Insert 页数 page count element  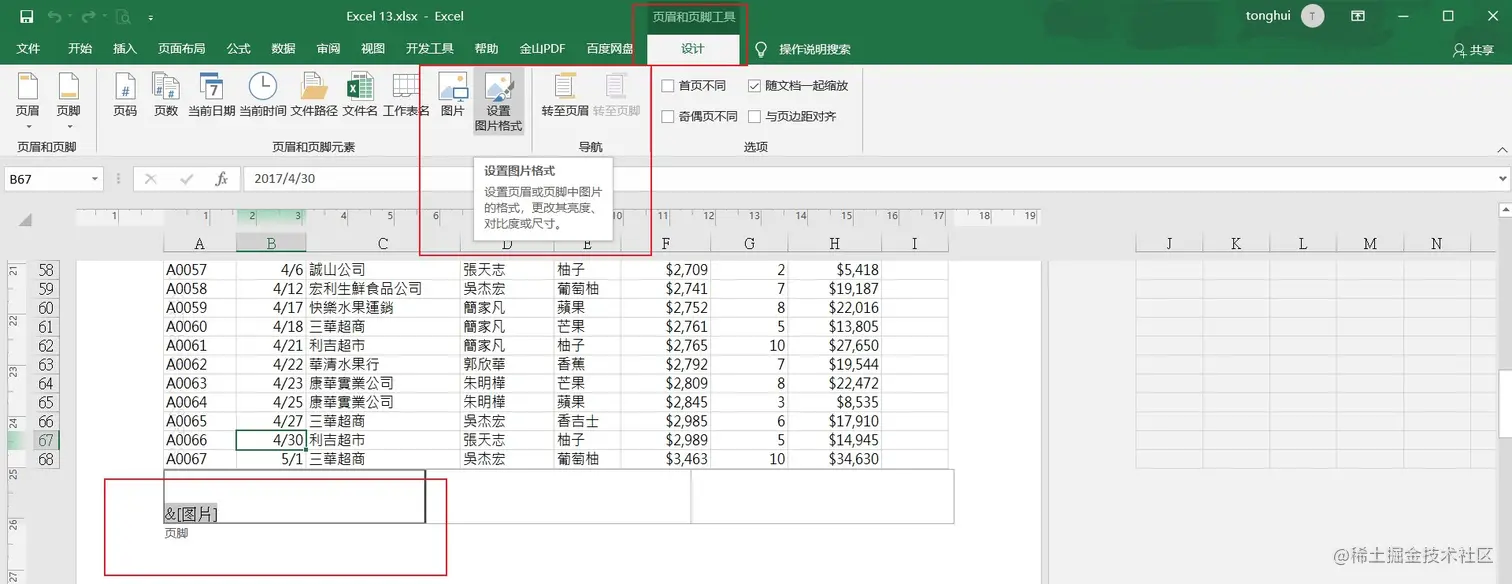pos(166,96)
